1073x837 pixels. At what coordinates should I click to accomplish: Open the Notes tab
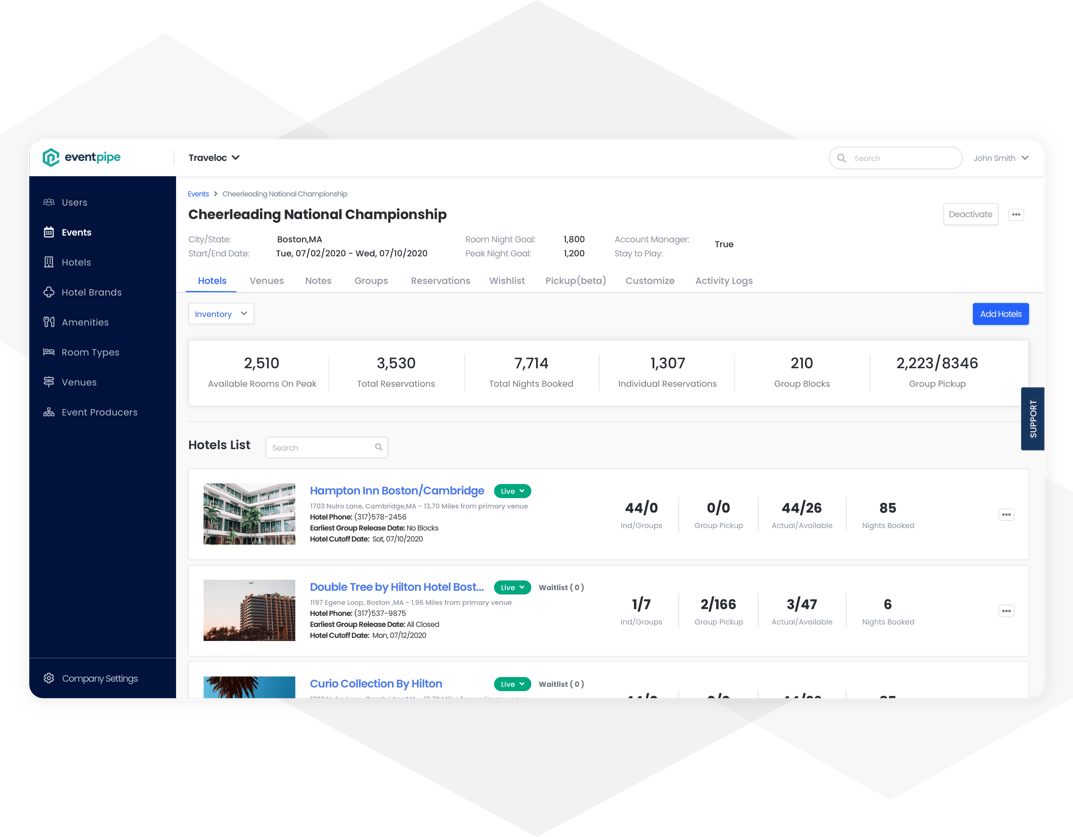click(x=318, y=281)
